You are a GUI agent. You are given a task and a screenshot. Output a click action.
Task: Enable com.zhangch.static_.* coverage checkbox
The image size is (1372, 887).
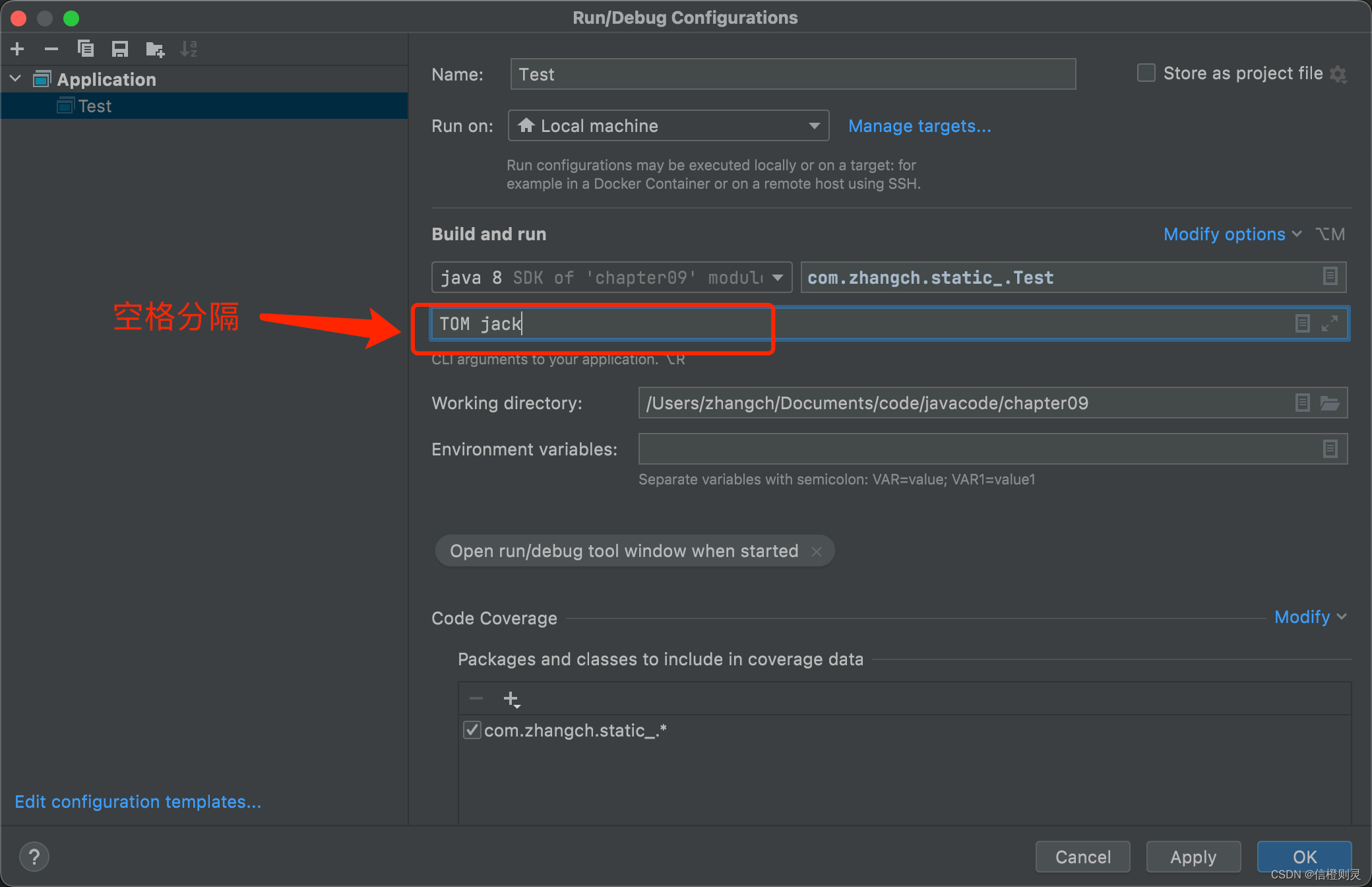coord(472,731)
